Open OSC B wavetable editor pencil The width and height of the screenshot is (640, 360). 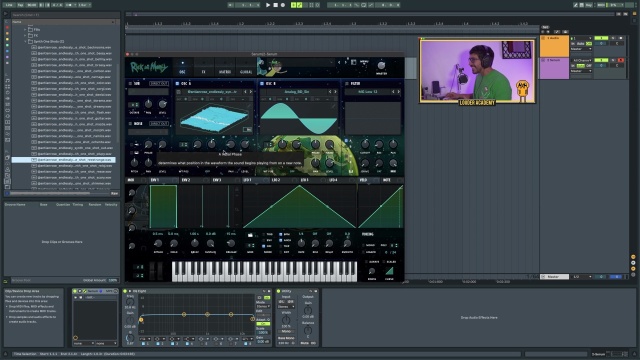click(333, 106)
